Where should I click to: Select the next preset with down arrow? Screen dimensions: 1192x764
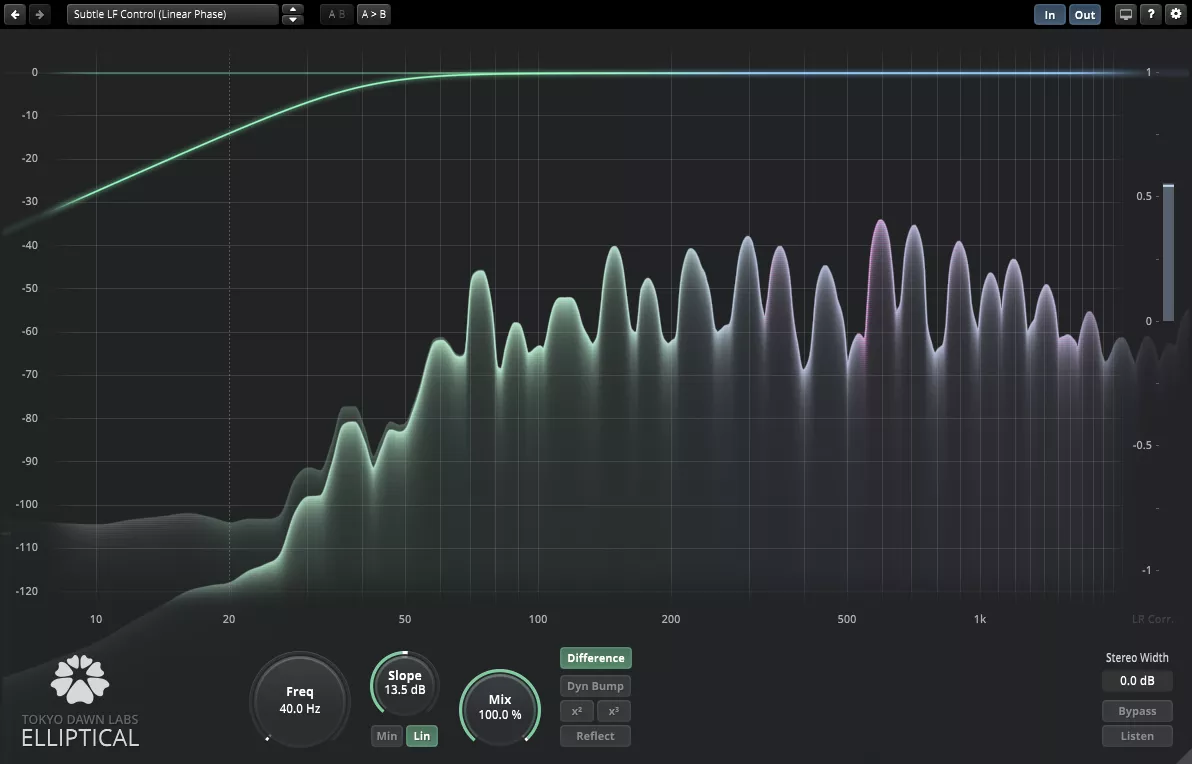(292, 20)
